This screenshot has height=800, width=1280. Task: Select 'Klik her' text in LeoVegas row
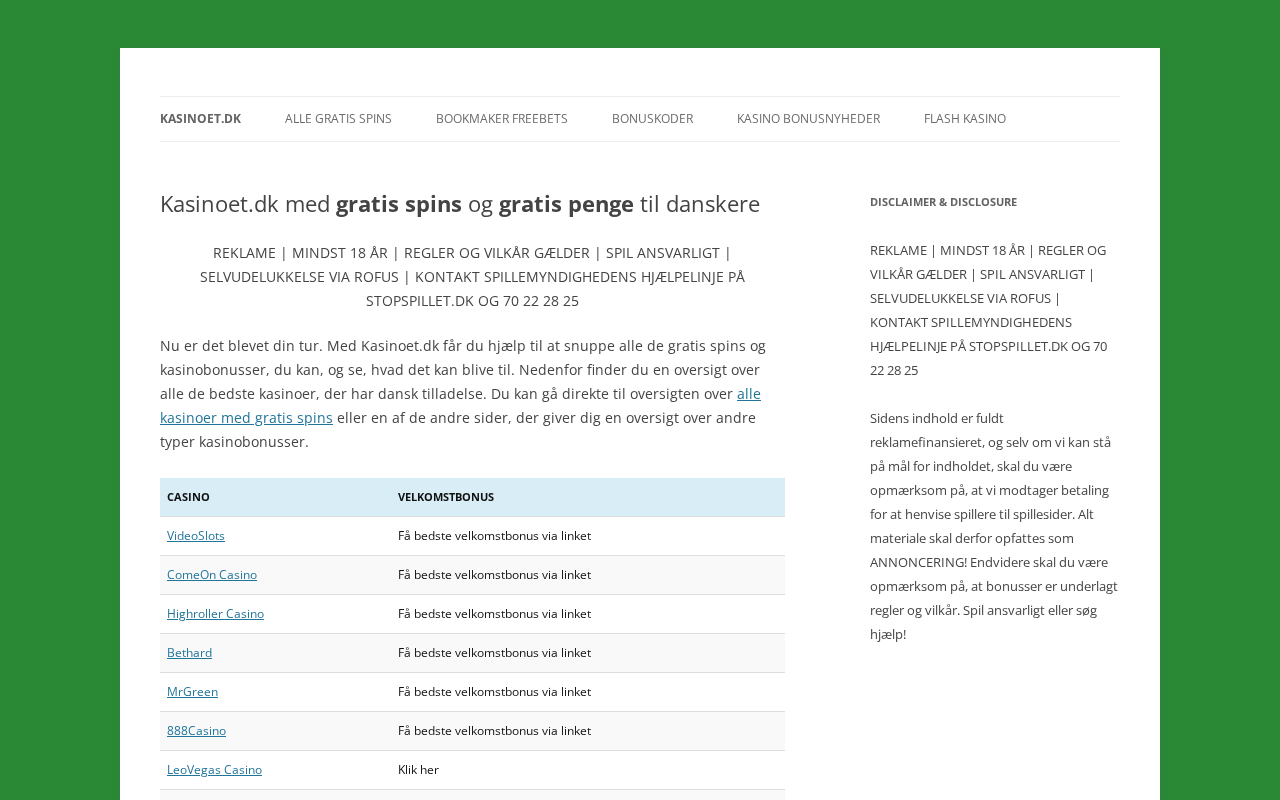coord(418,770)
